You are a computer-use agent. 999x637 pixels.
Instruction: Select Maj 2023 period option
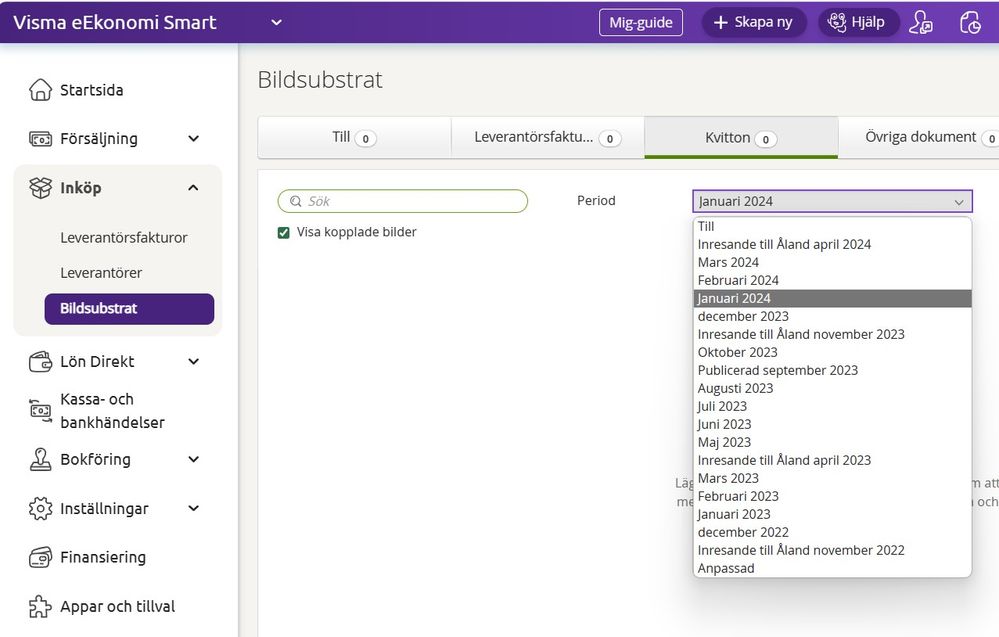coord(832,442)
